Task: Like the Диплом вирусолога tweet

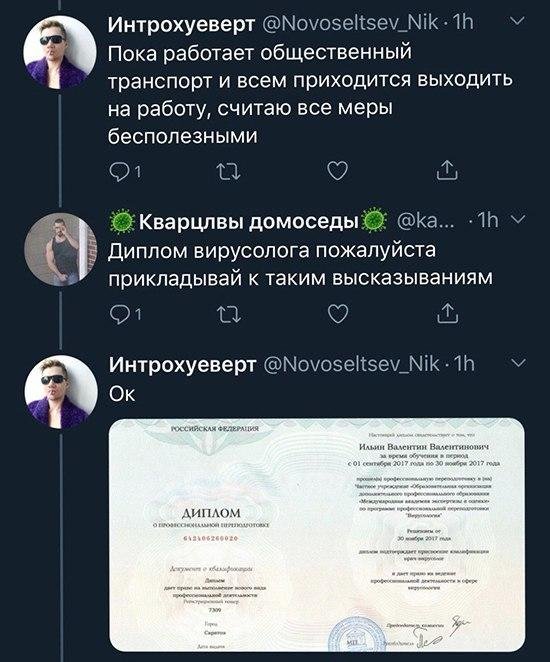Action: coord(338,314)
